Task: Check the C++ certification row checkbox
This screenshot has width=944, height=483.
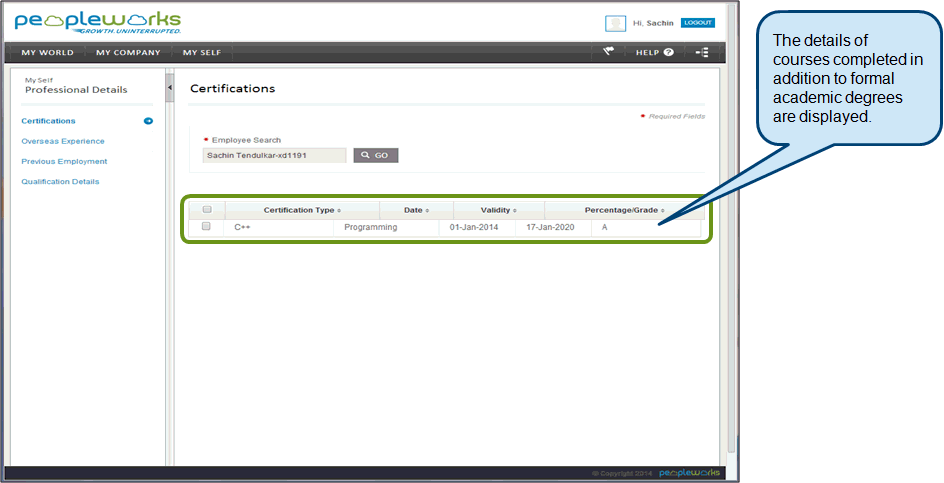Action: pyautogui.click(x=206, y=227)
